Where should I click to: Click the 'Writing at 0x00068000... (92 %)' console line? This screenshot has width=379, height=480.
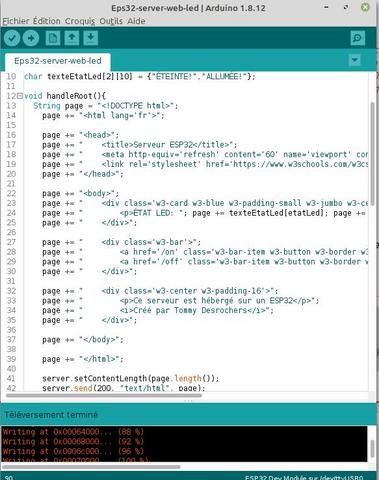point(73,441)
